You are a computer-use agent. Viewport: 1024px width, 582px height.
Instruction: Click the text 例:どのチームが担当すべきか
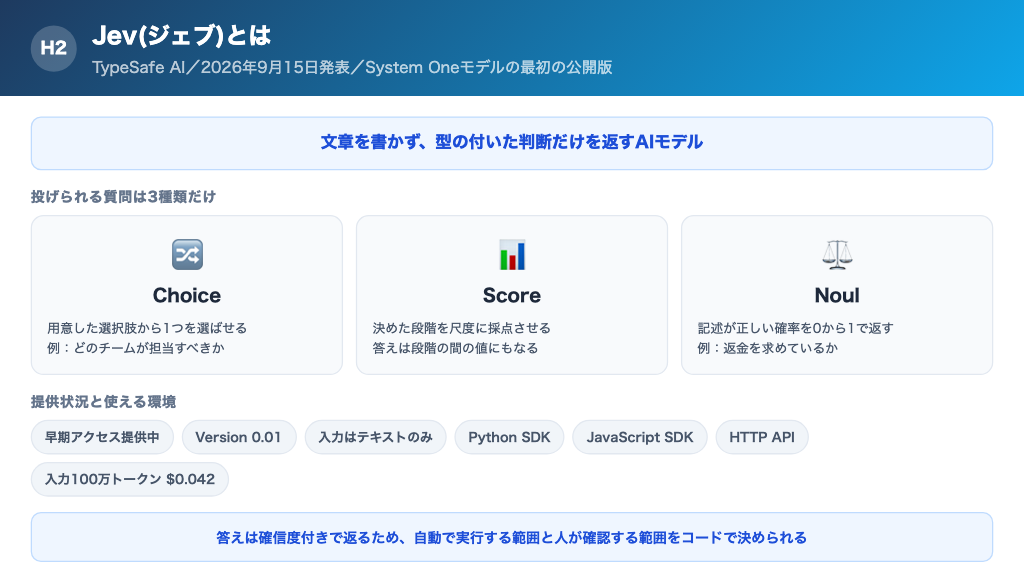pos(136,348)
